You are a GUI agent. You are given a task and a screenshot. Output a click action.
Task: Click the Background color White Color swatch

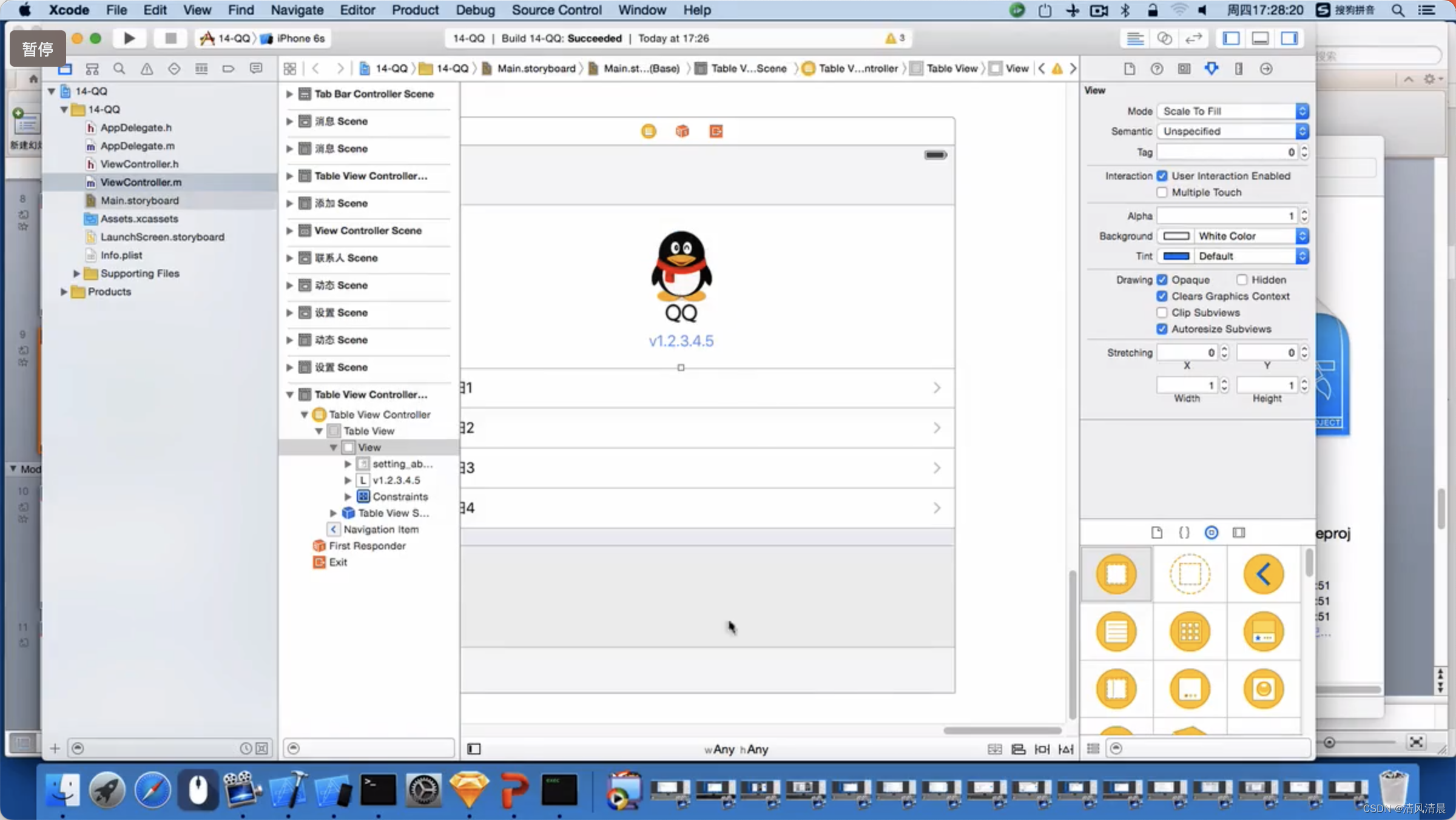click(1175, 236)
